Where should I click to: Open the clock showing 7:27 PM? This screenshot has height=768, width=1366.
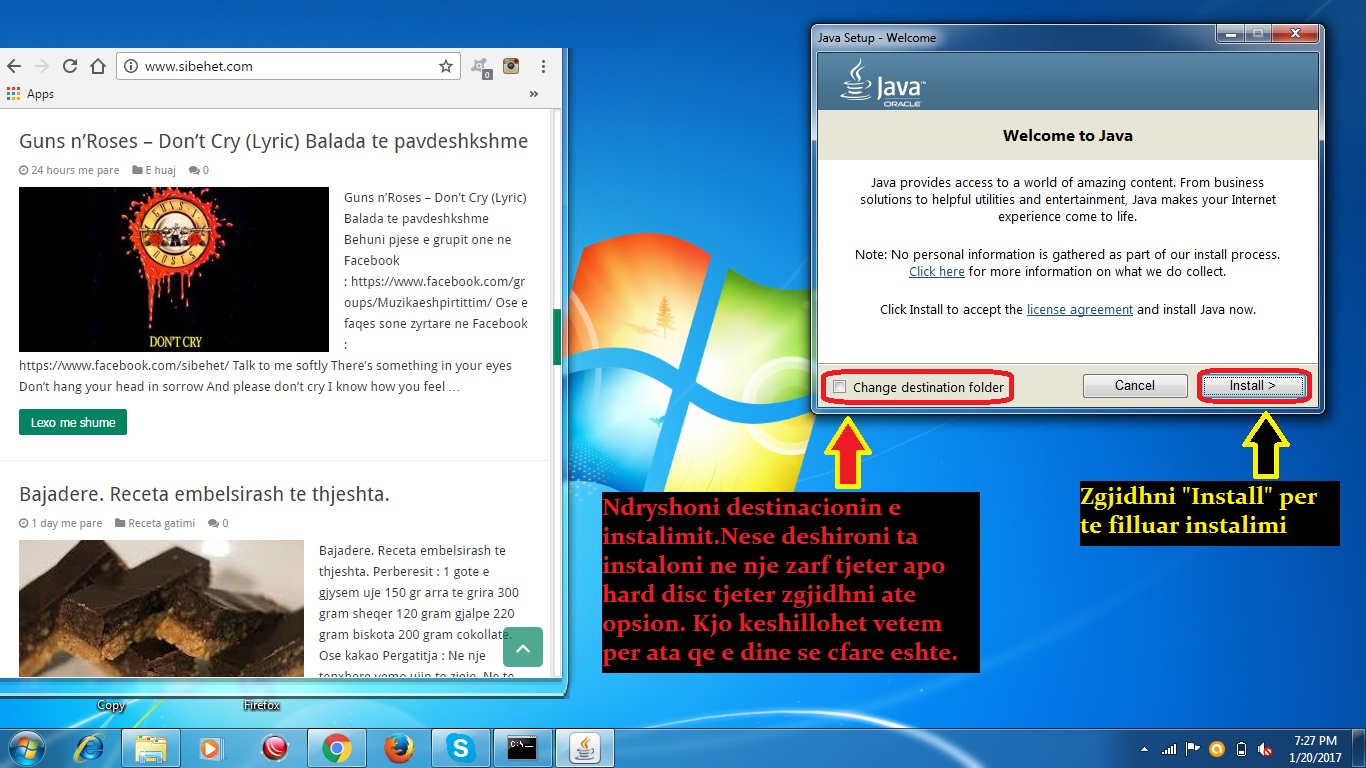1315,749
